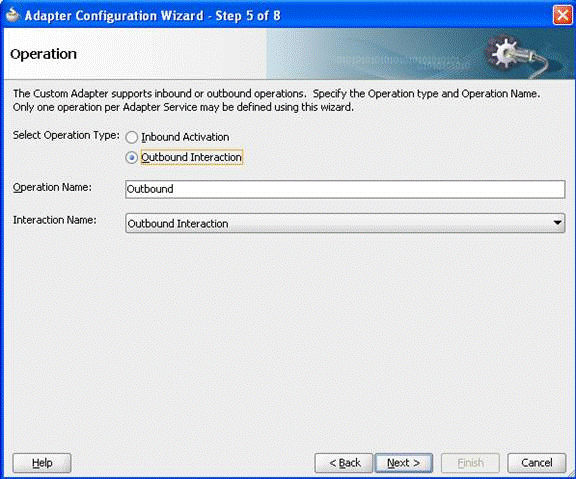Click the Select Operation Type label
The height and width of the screenshot is (479, 576).
click(x=66, y=135)
